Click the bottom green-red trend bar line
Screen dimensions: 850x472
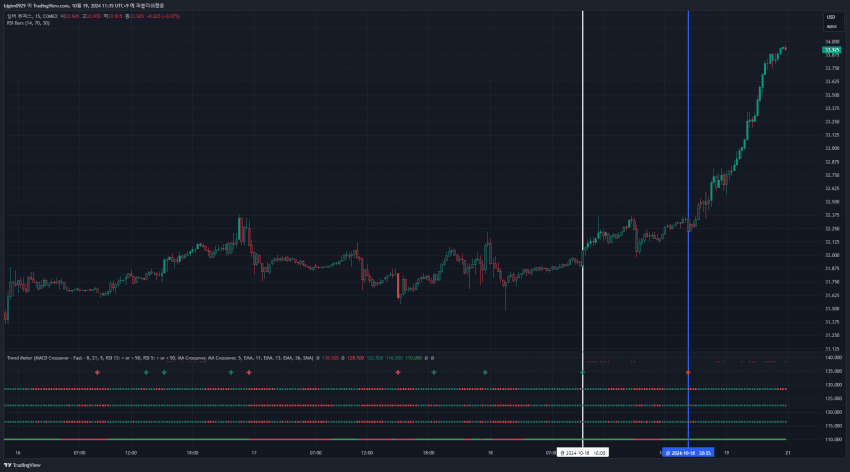pyautogui.click(x=400, y=439)
